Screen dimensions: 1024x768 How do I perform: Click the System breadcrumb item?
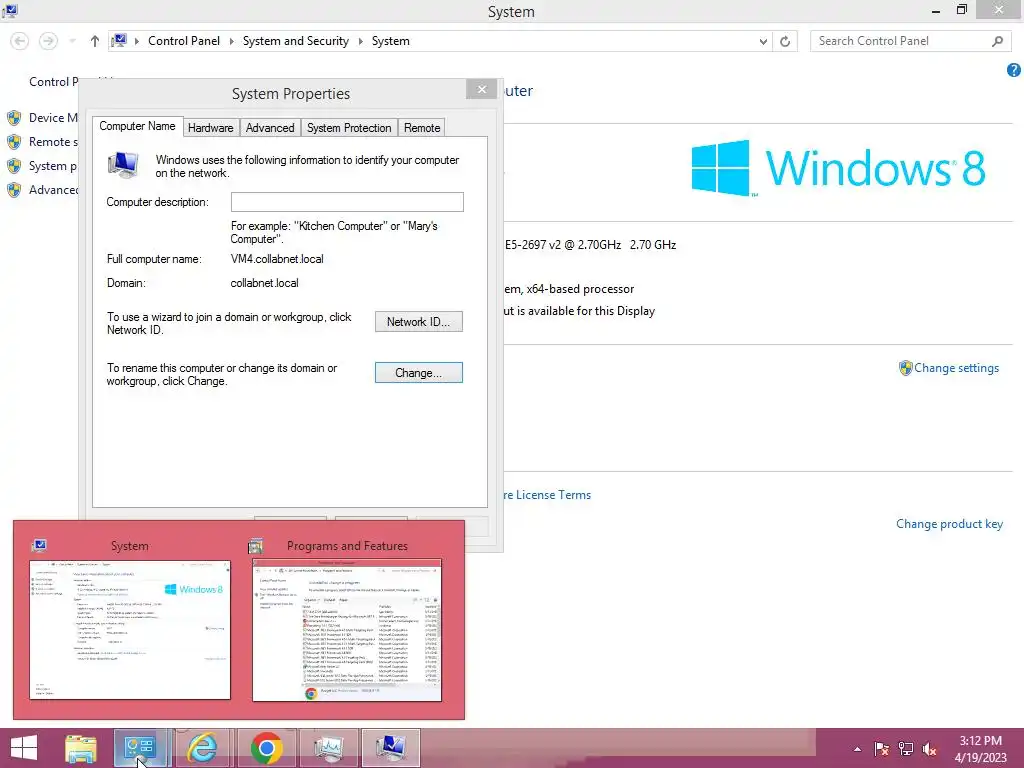pos(391,41)
